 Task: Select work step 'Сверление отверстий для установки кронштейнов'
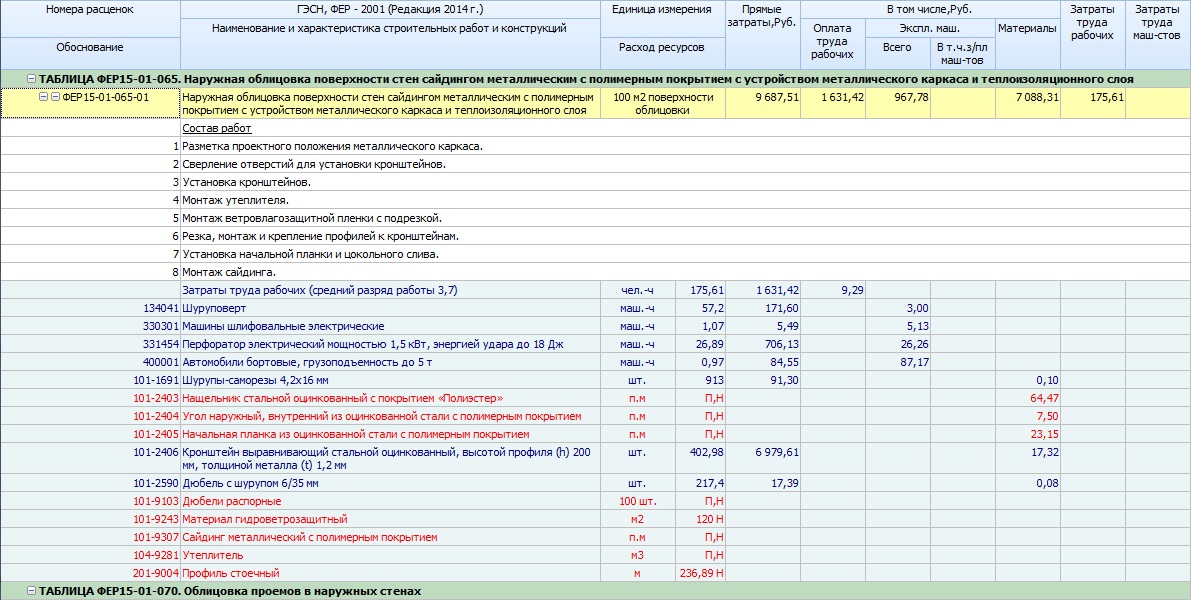(x=314, y=164)
